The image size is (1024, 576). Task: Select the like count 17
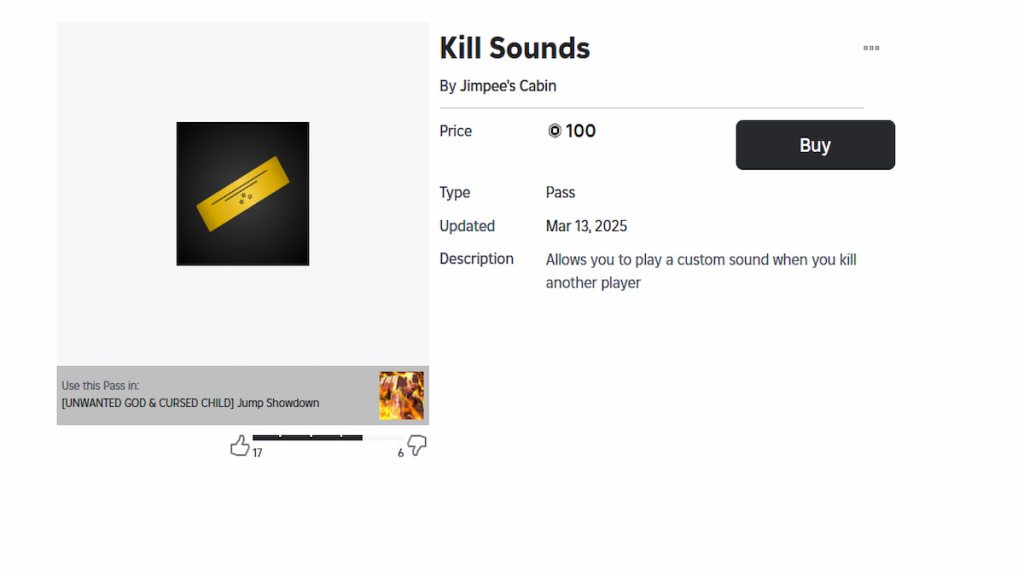[258, 453]
